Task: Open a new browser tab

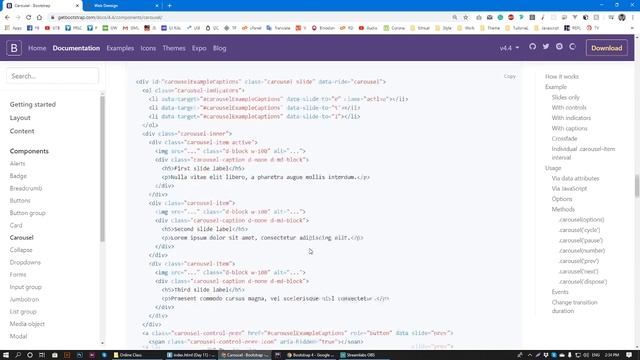Action: 169,6
